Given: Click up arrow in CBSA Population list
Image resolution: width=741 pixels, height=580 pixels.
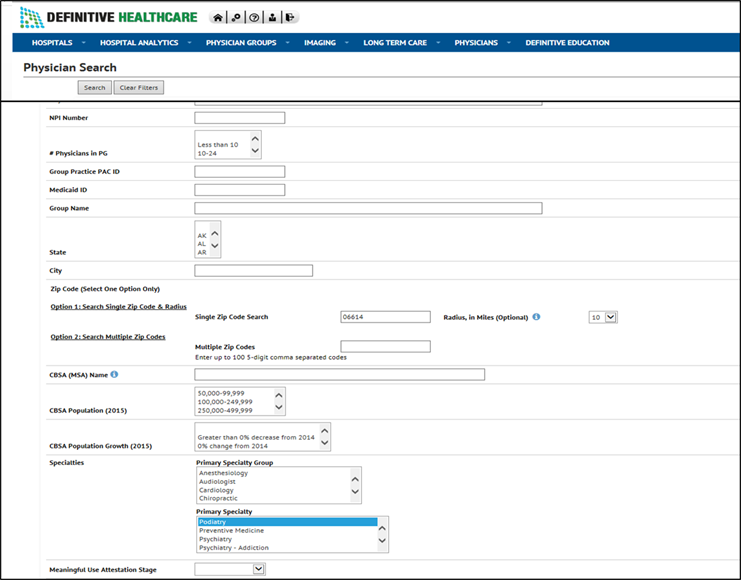Looking at the screenshot, I should pos(279,395).
